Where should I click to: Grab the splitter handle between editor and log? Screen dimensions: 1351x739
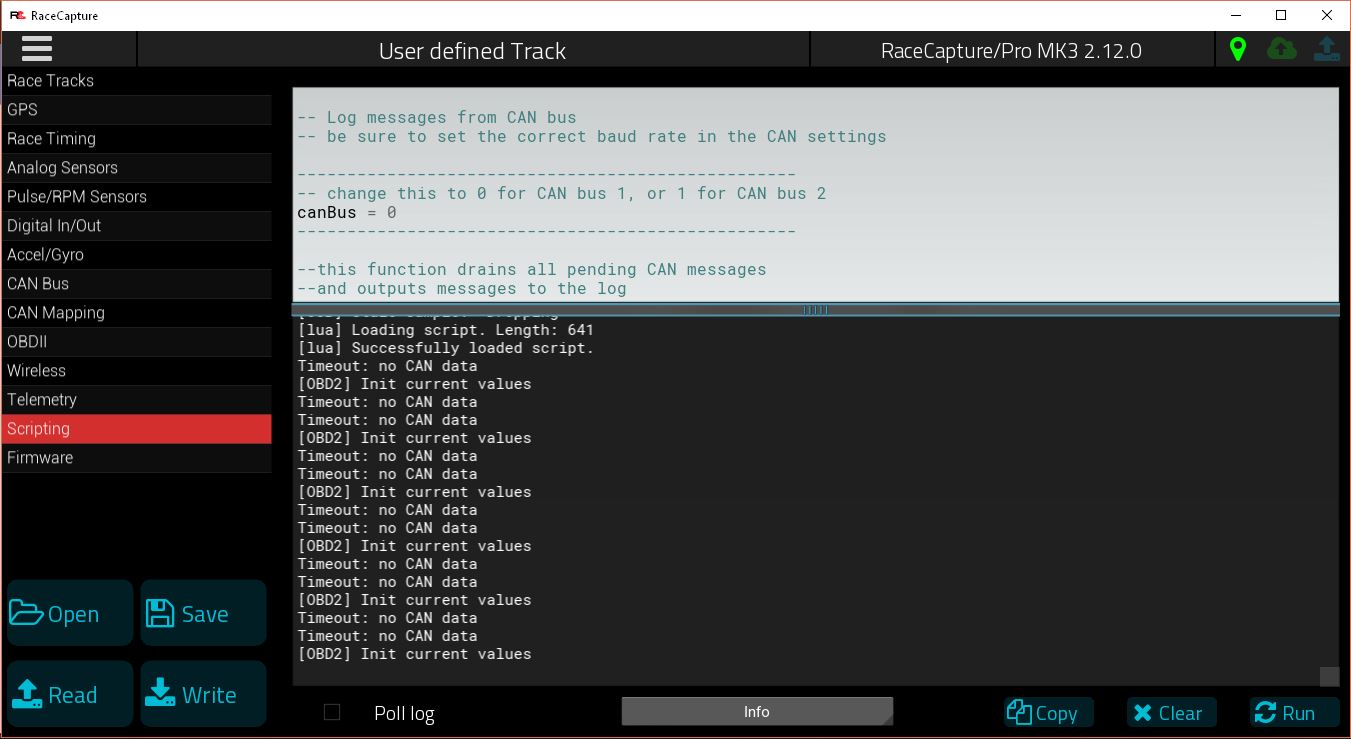[815, 310]
